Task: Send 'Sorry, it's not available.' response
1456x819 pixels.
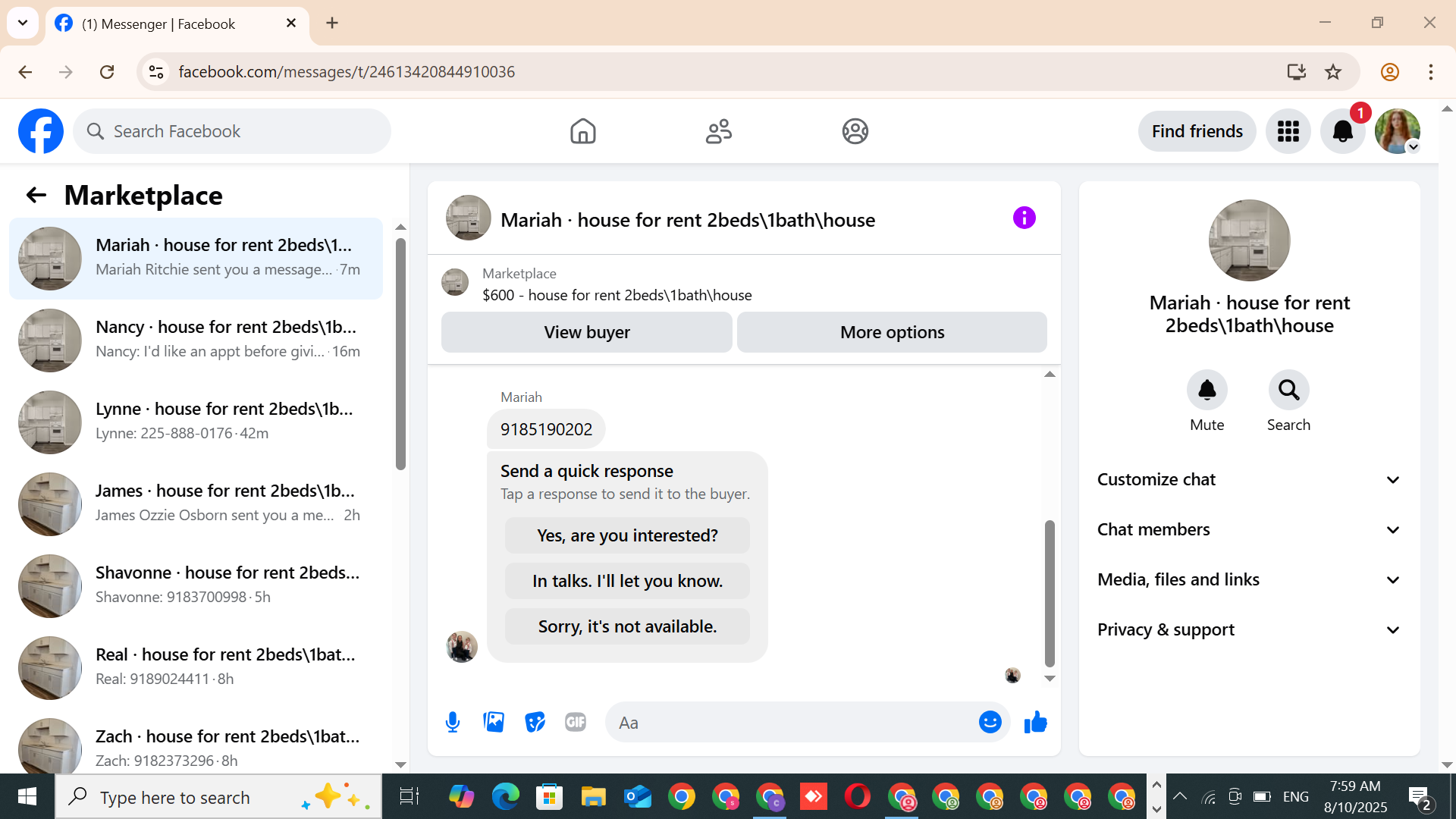Action: point(627,626)
